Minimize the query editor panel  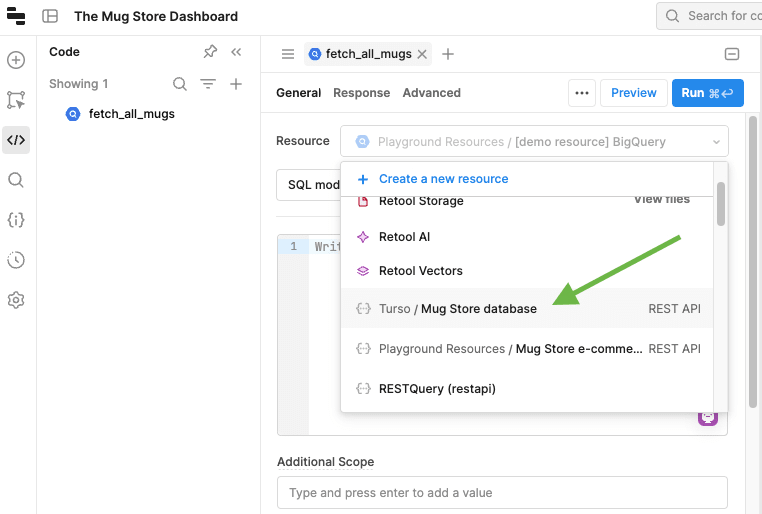click(732, 54)
